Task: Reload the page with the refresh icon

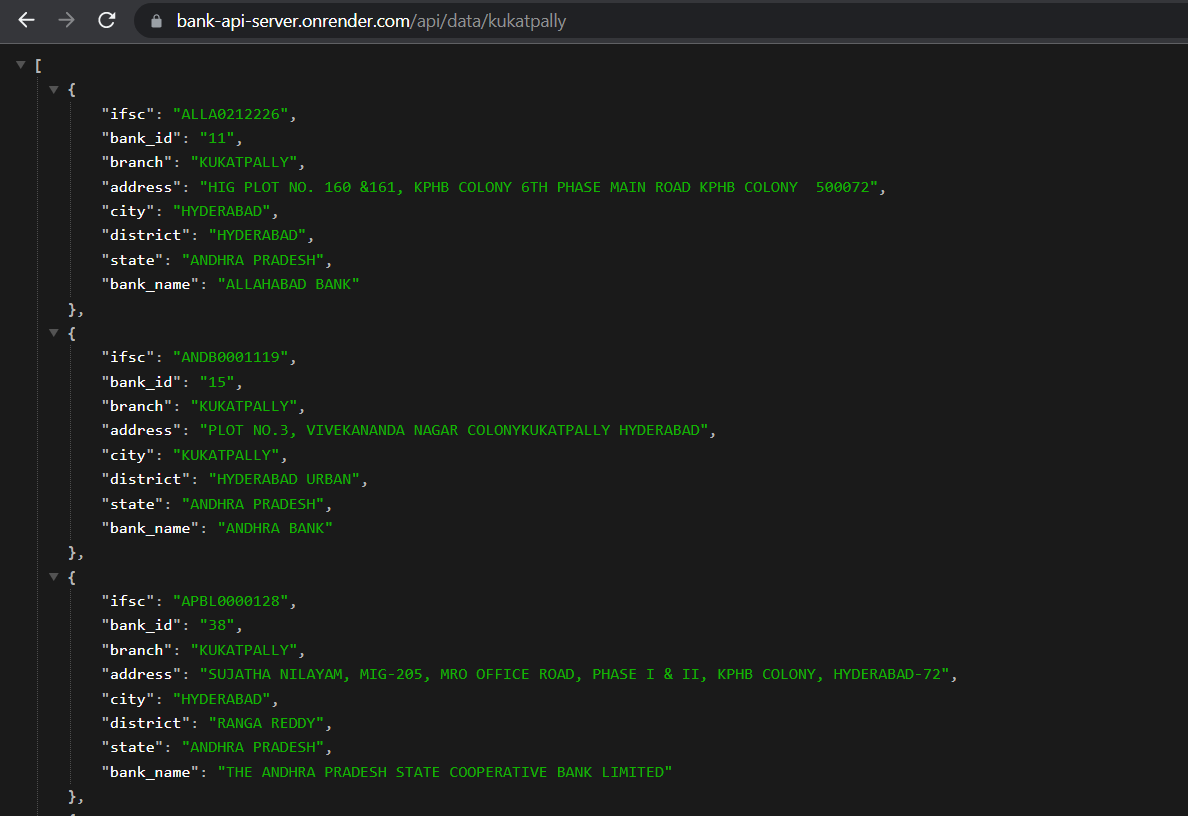Action: (x=107, y=20)
